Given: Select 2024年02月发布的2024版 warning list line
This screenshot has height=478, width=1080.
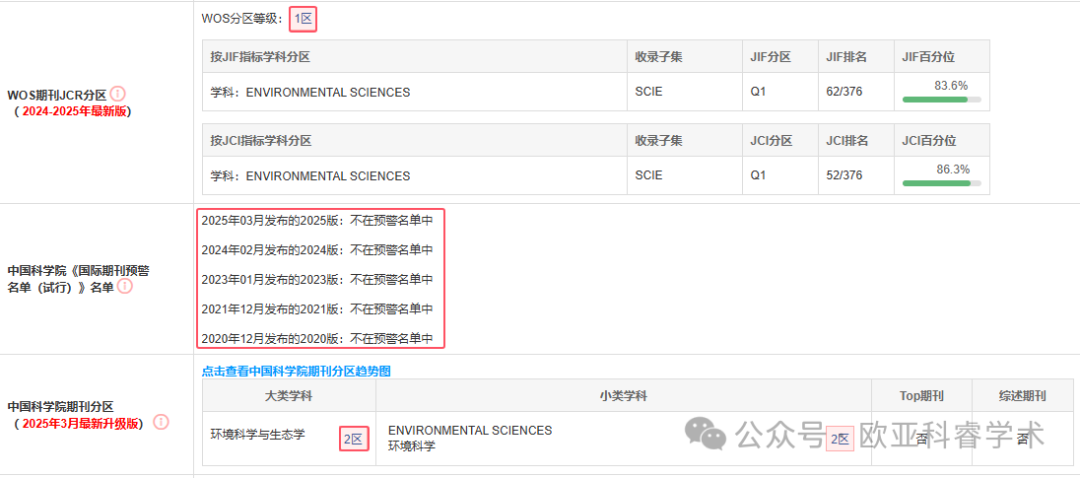Looking at the screenshot, I should coord(318,249).
